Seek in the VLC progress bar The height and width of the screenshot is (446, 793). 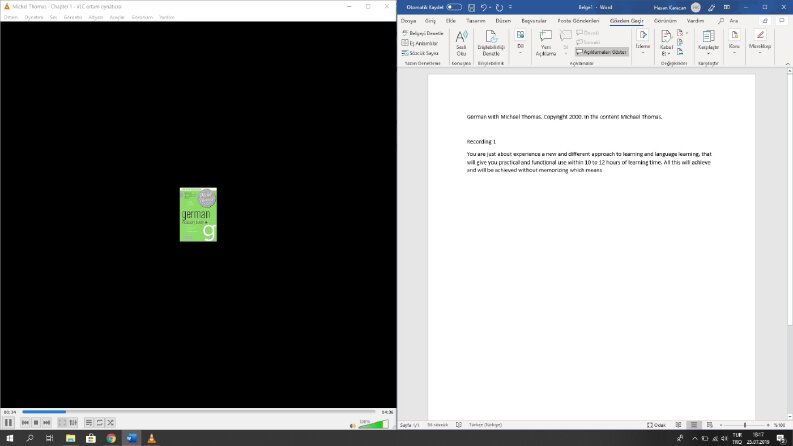(199, 412)
